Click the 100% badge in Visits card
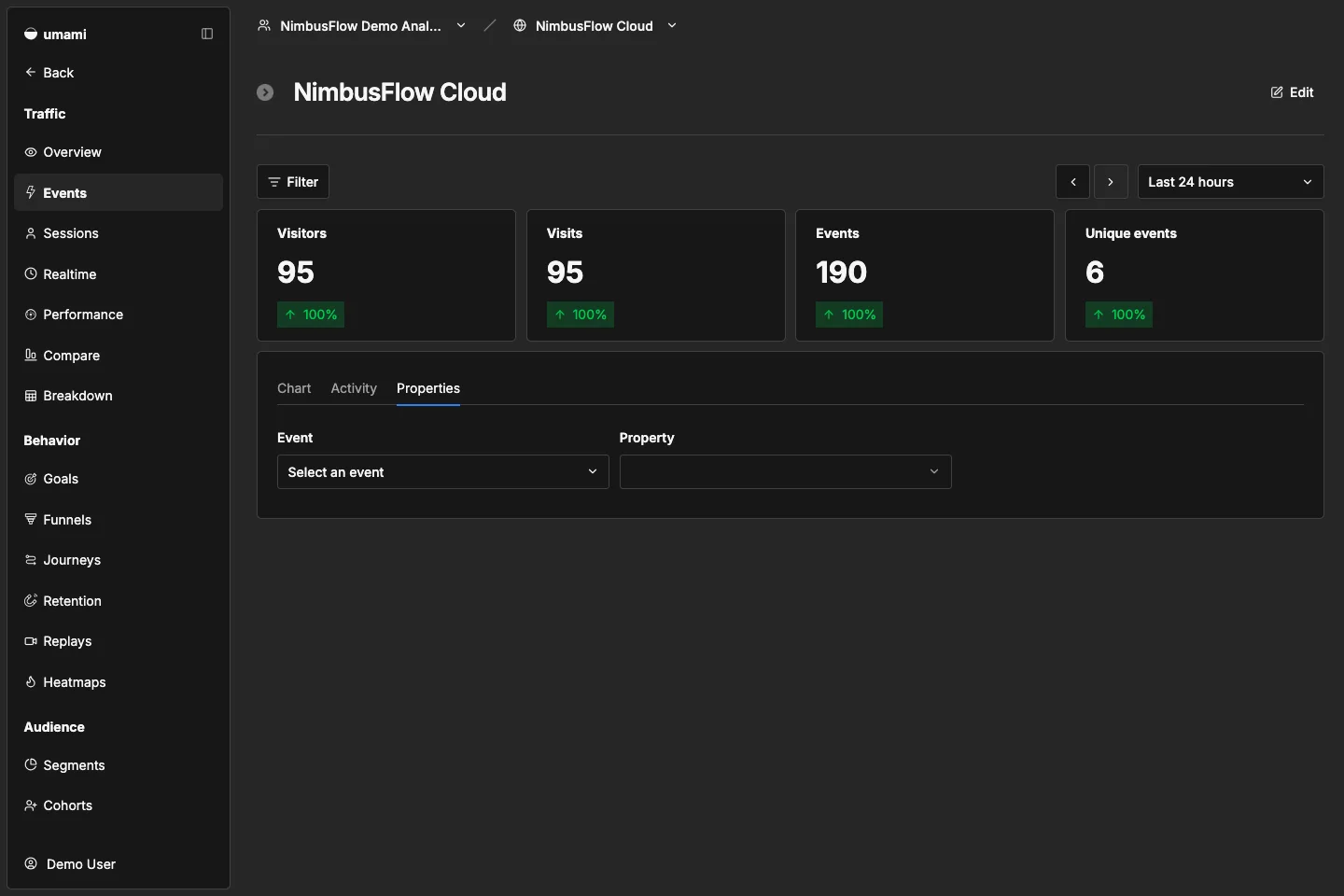This screenshot has width=1344, height=896. coord(581,315)
